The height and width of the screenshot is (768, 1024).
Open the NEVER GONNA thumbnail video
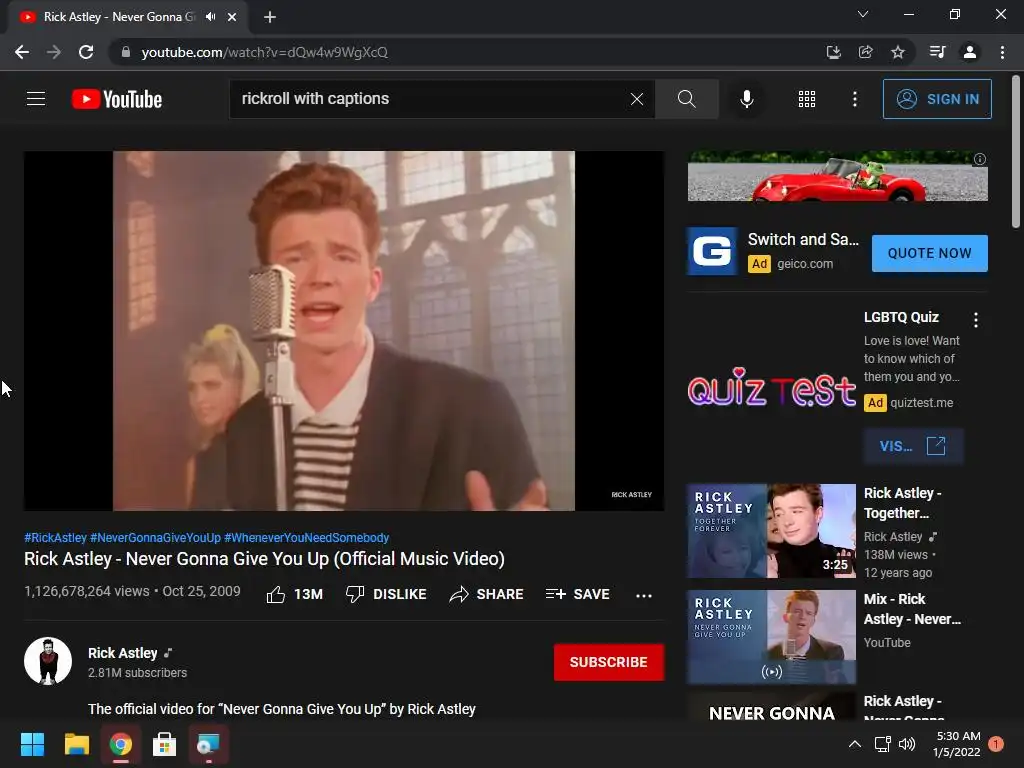coord(771,707)
